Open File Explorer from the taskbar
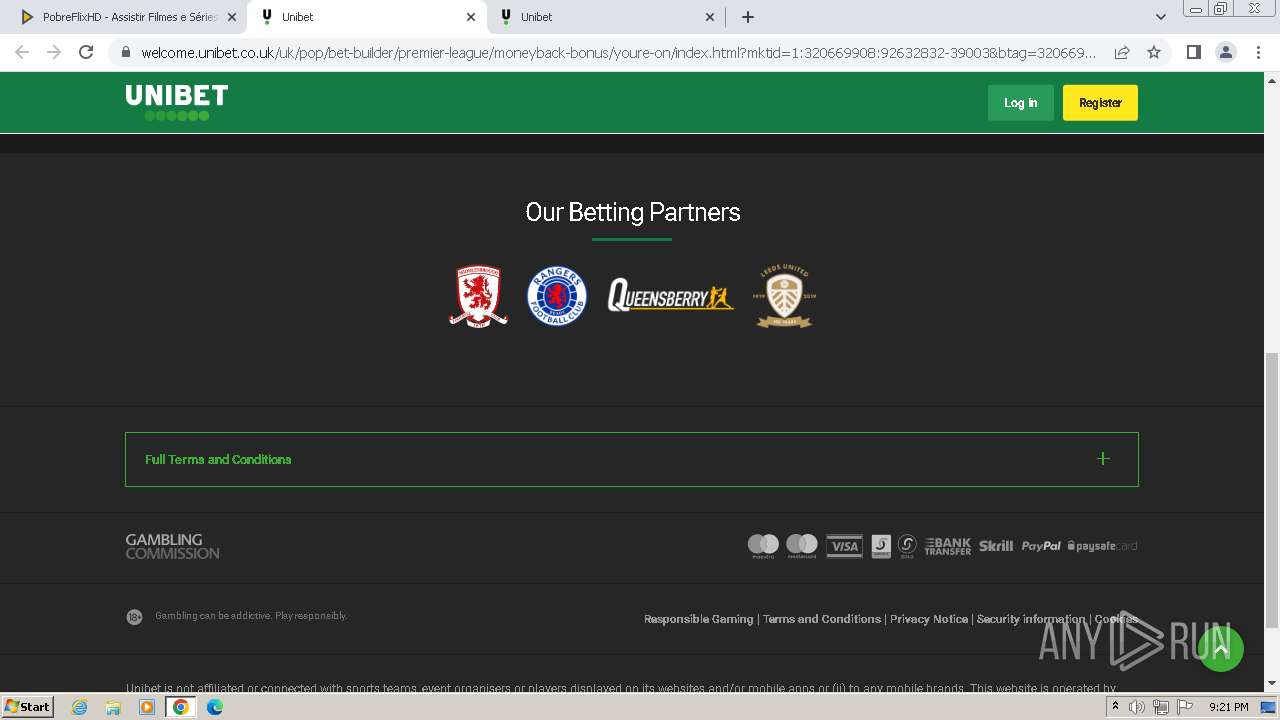 coord(113,707)
